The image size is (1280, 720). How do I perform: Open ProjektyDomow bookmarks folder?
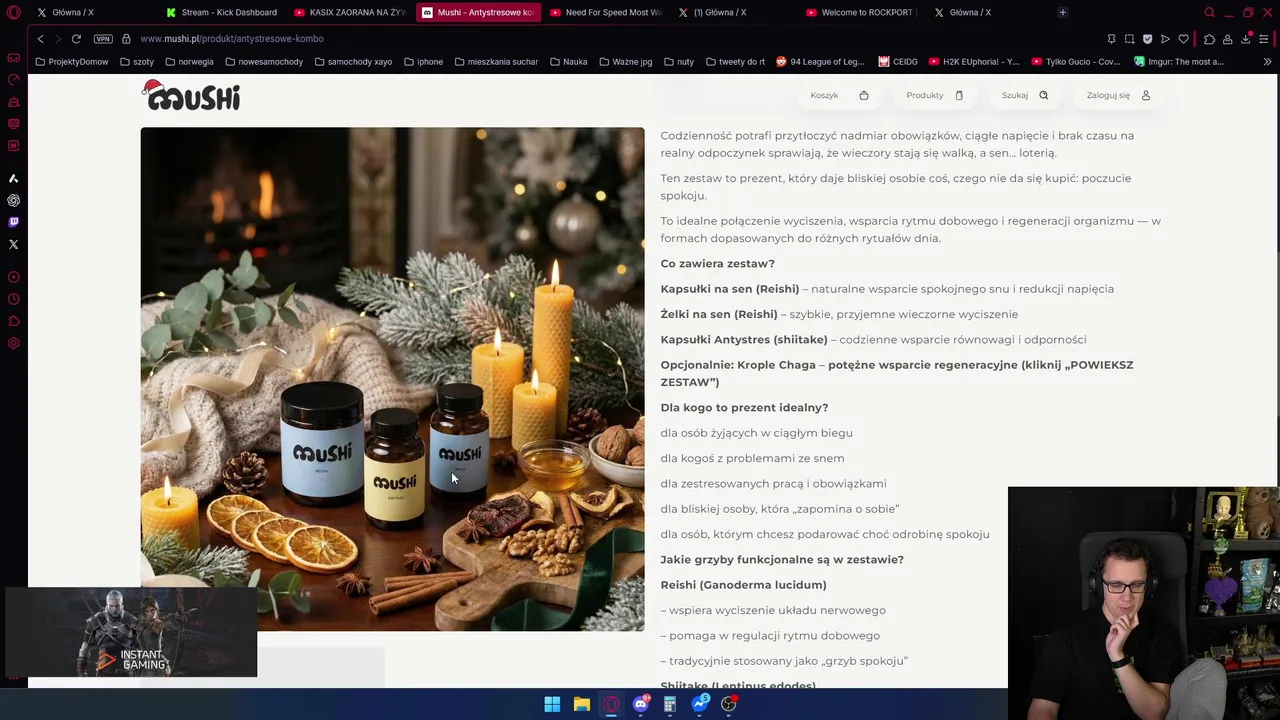pos(72,61)
